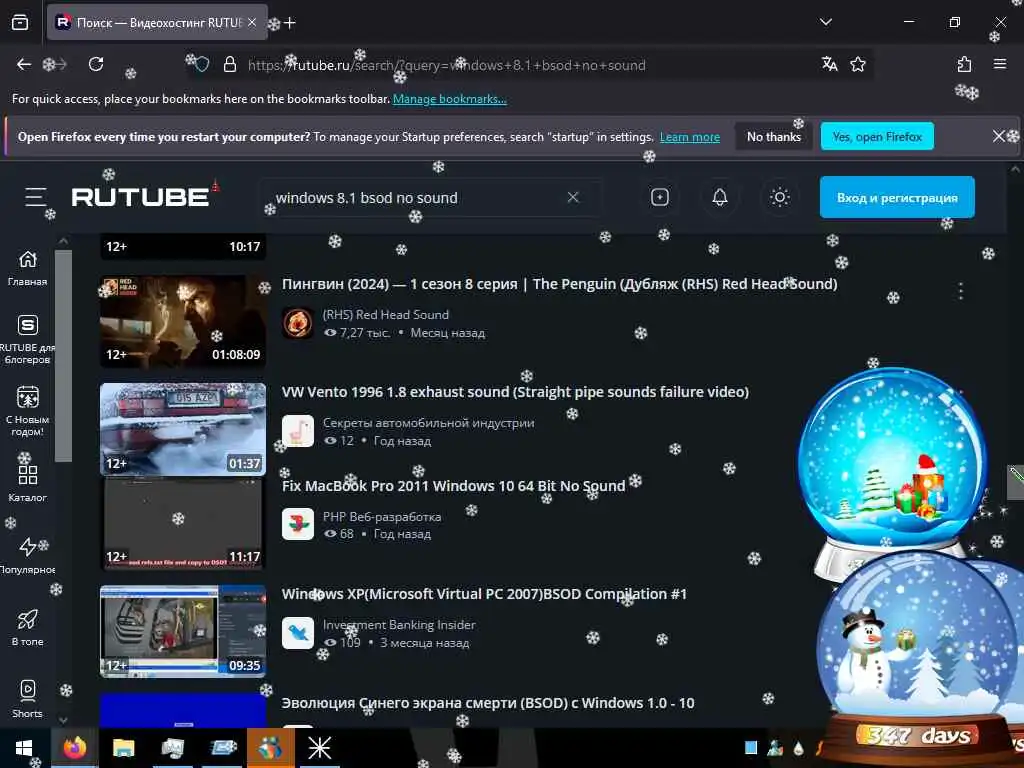Click the Firefox address bar URL
This screenshot has width=1024, height=768.
pyautogui.click(x=447, y=65)
